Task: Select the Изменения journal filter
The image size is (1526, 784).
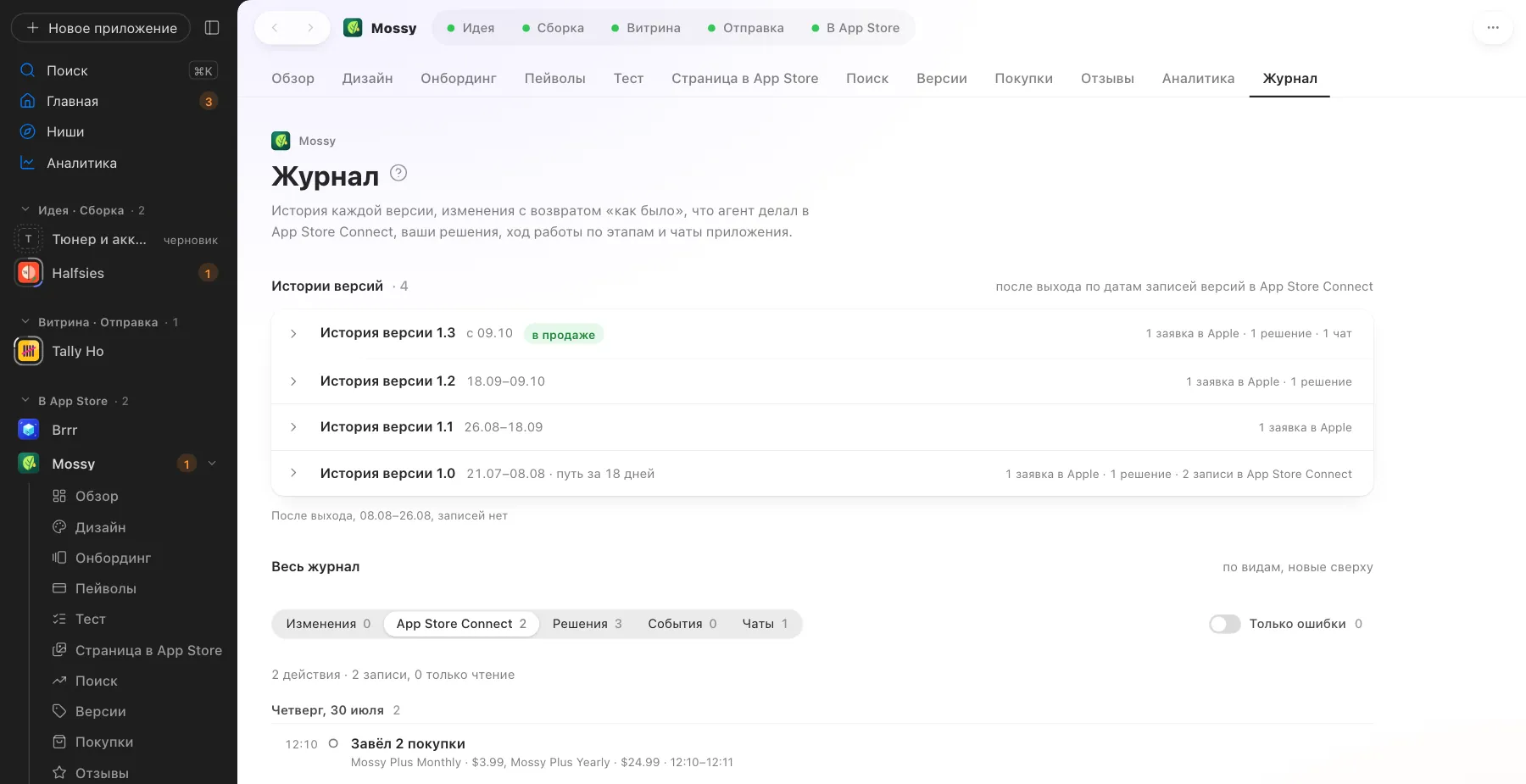Action: pos(328,624)
